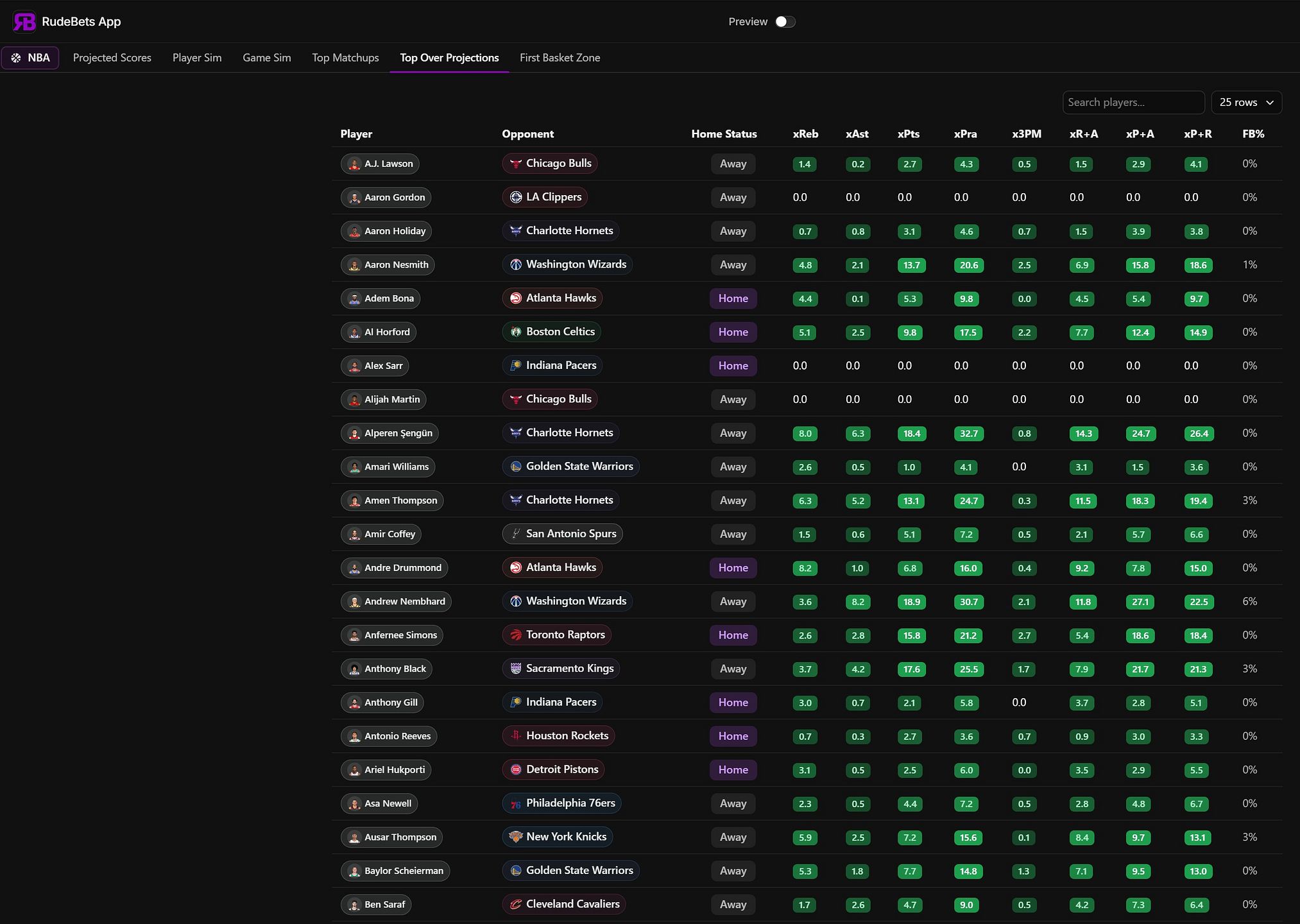Click Andre Drummond's player avatar
The width and height of the screenshot is (1300, 924).
[x=354, y=568]
